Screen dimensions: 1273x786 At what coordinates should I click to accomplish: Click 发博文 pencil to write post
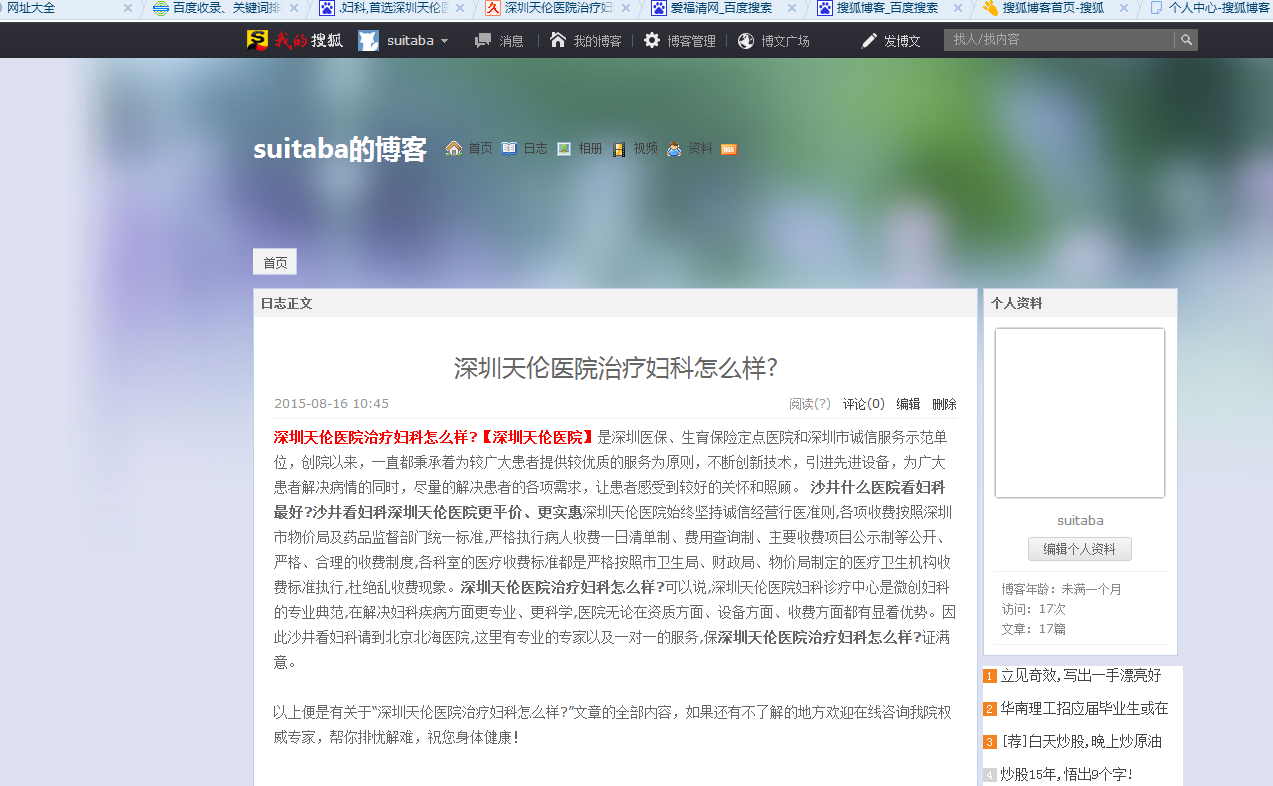[891, 41]
